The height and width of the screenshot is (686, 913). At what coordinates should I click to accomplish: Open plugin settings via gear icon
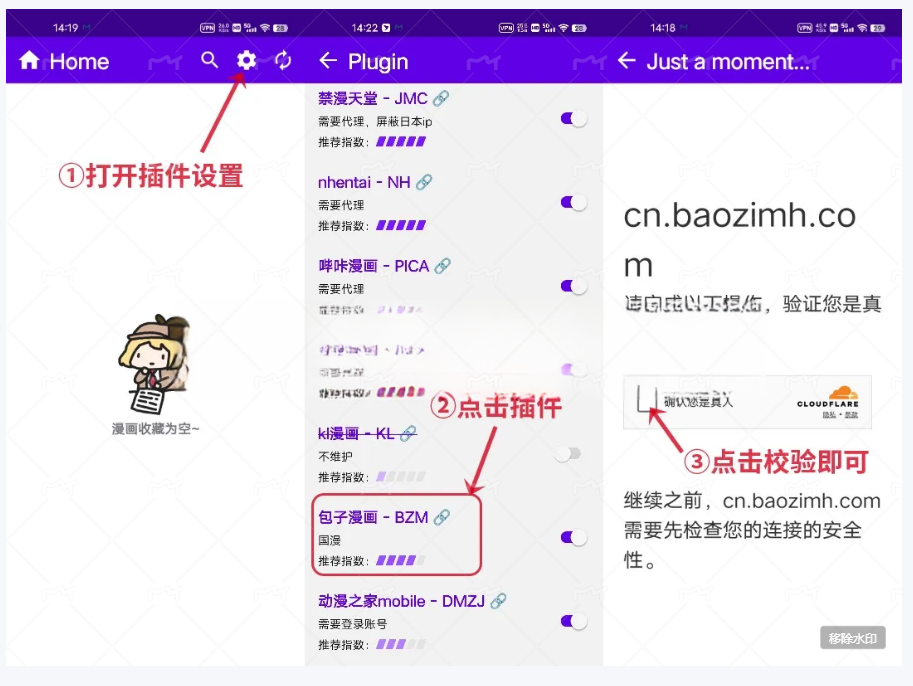[x=246, y=60]
